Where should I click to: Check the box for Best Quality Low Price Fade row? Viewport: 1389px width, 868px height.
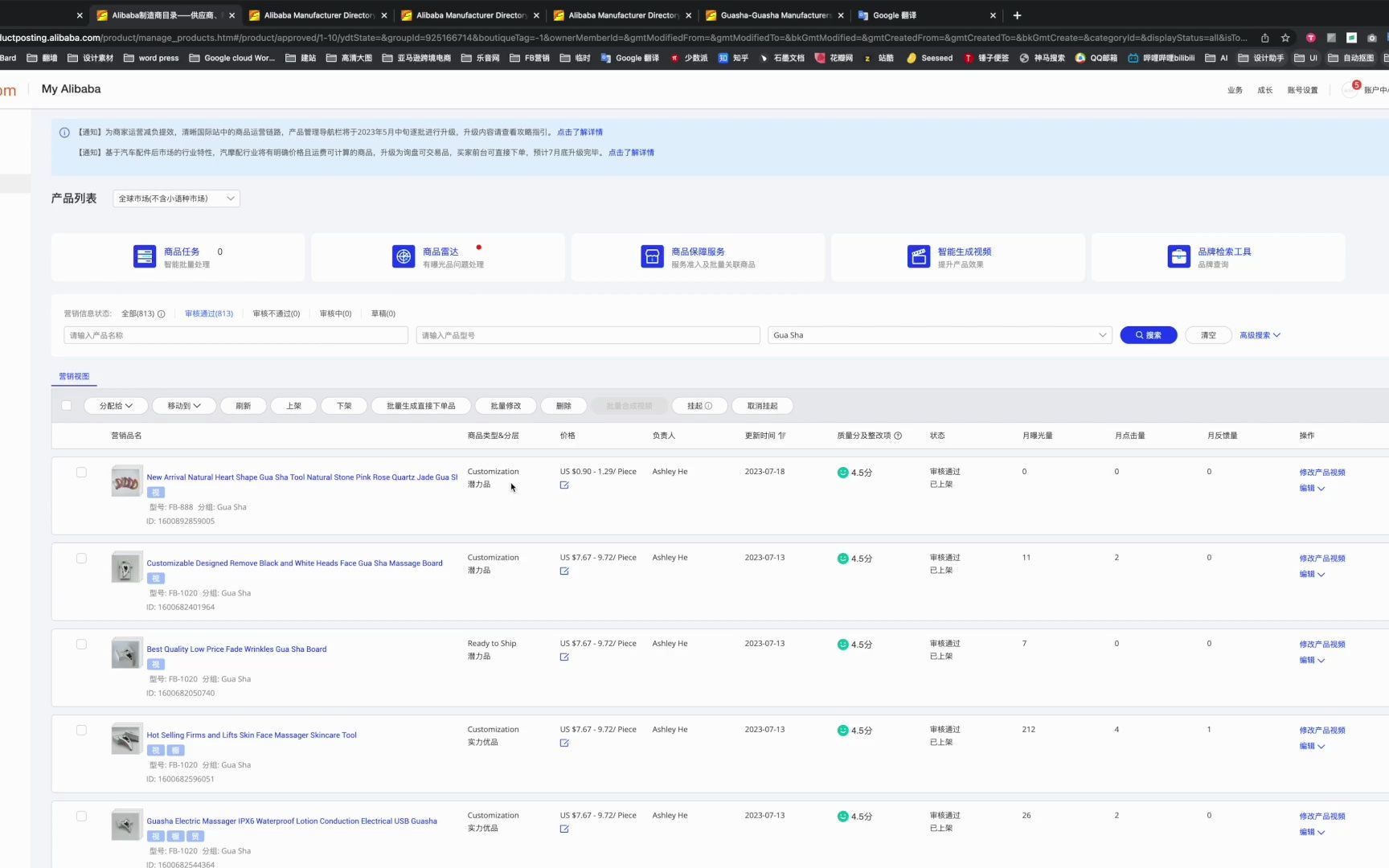tap(81, 645)
